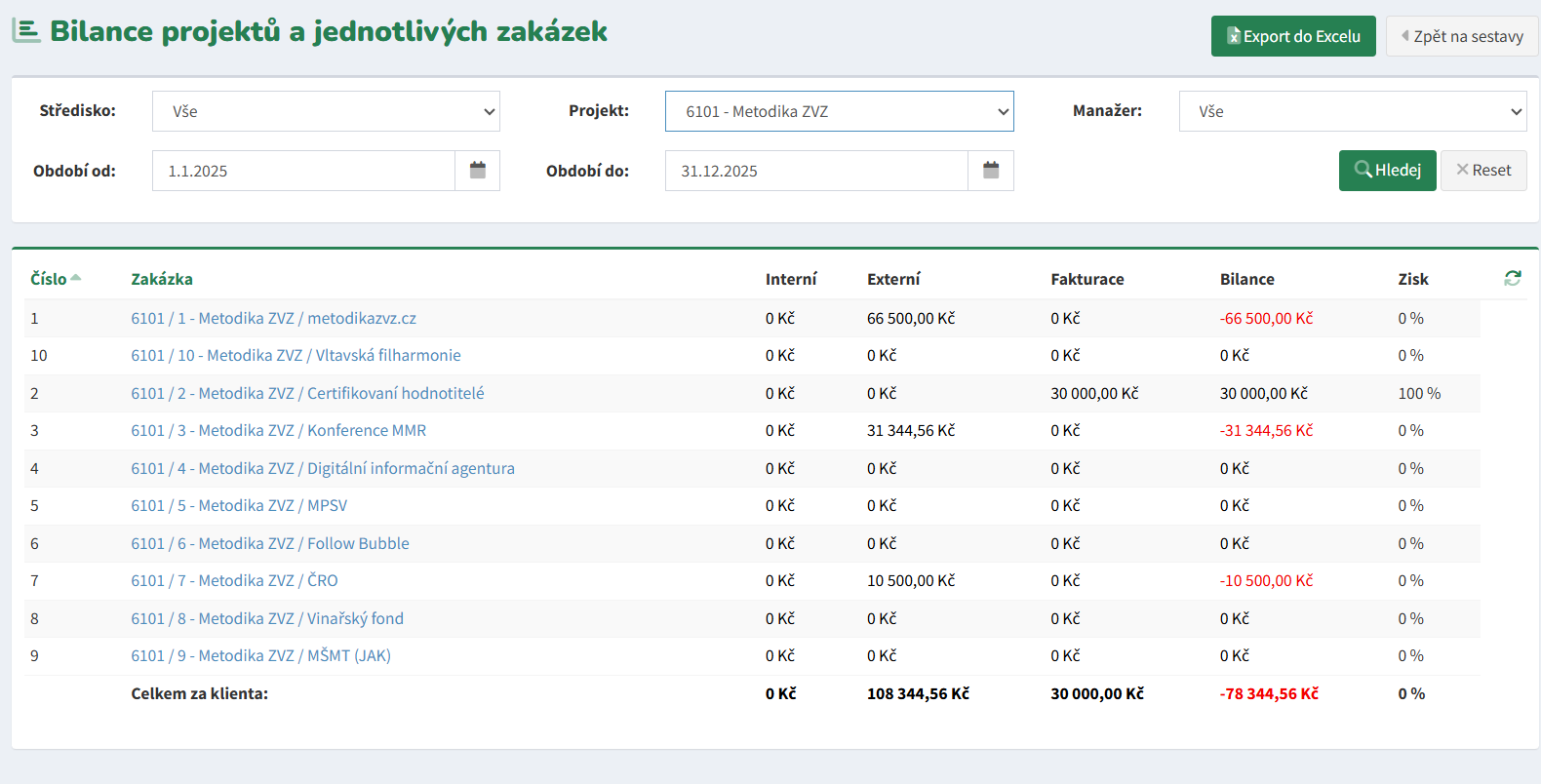
Task: Click into the Období do date field
Action: coord(816,171)
